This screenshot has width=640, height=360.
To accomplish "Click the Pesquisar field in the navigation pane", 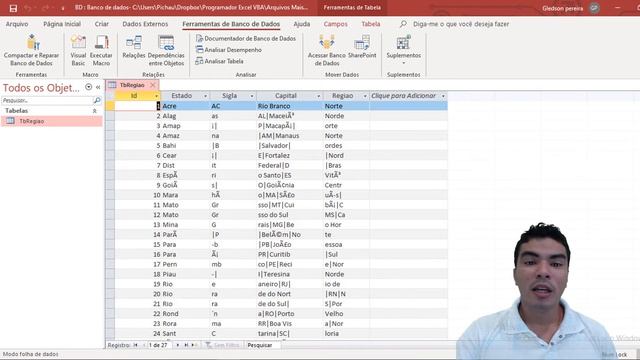I will pos(47,100).
